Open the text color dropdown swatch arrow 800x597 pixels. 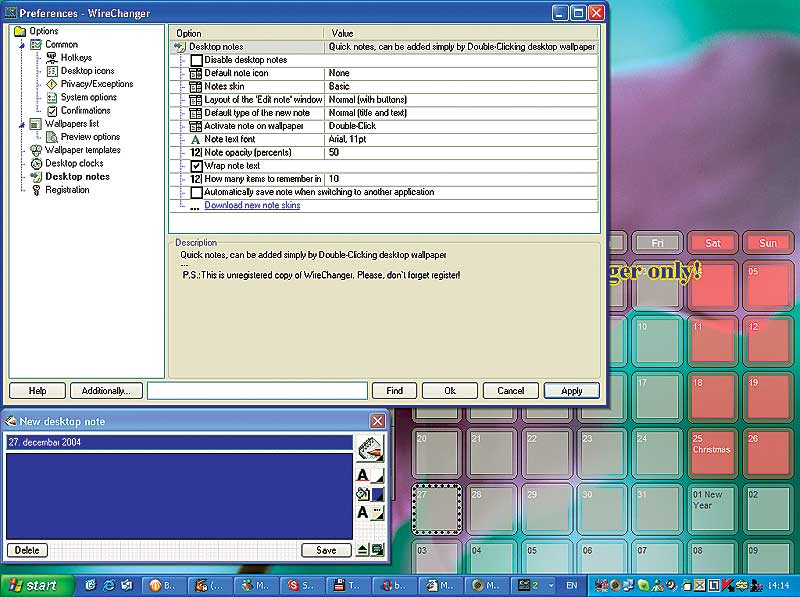tap(378, 476)
